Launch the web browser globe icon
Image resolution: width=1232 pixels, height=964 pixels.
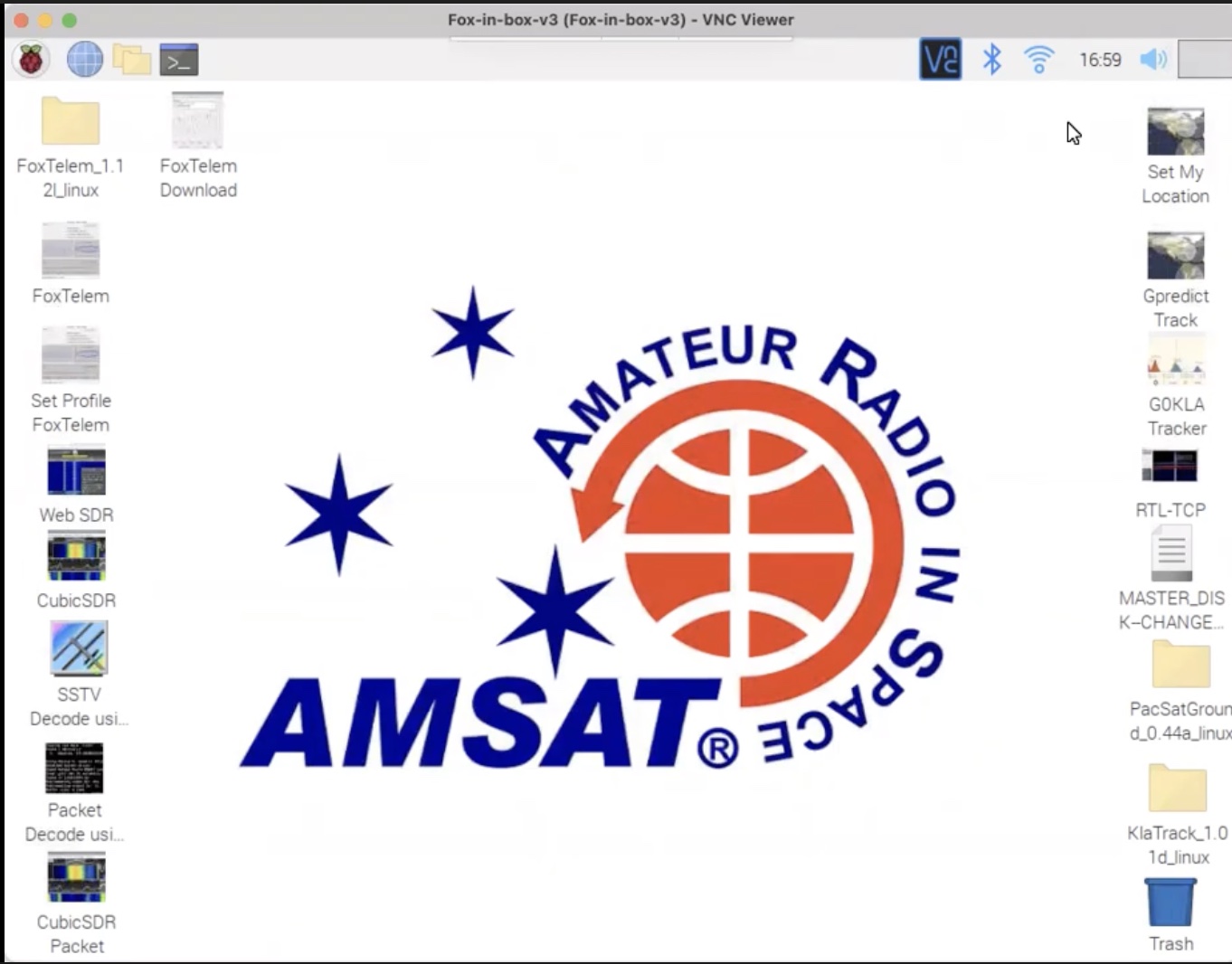[84, 60]
